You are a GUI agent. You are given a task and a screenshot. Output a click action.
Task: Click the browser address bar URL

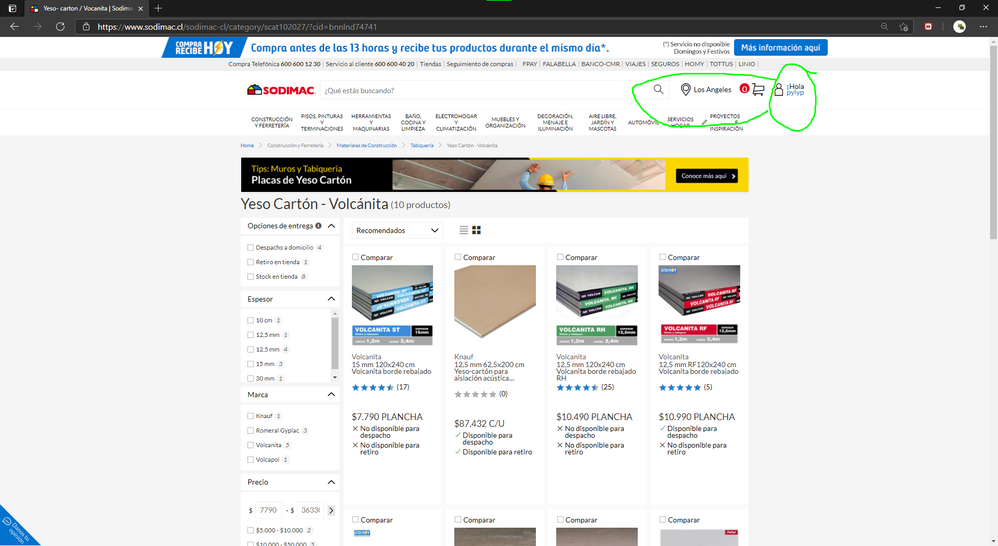[237, 27]
